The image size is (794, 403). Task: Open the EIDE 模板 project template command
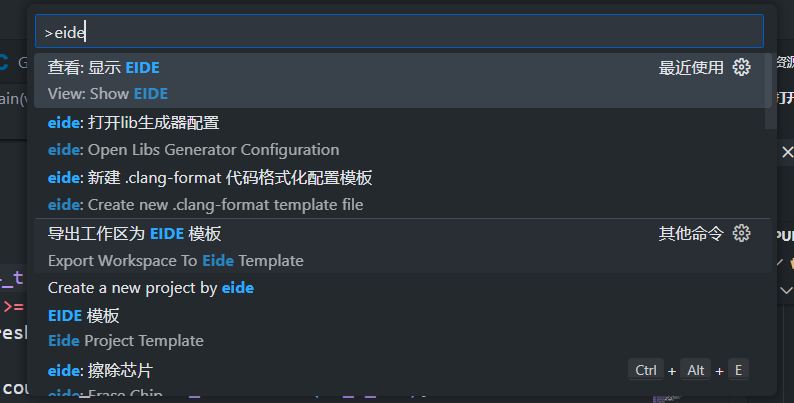[x=403, y=328]
